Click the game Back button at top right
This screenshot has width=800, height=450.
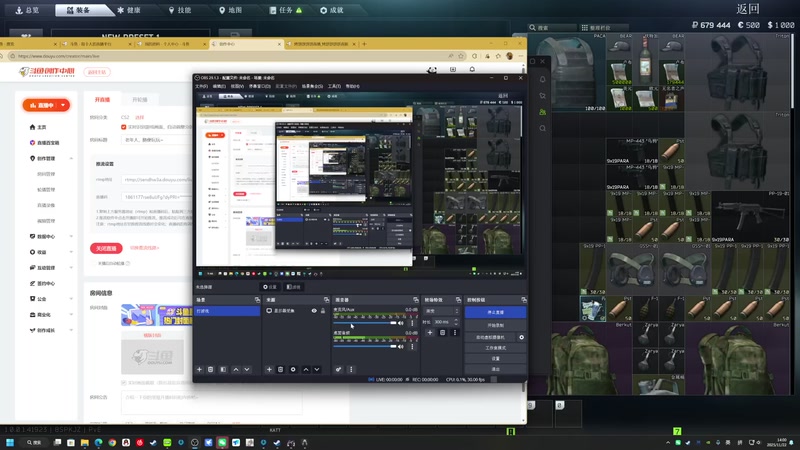click(748, 9)
